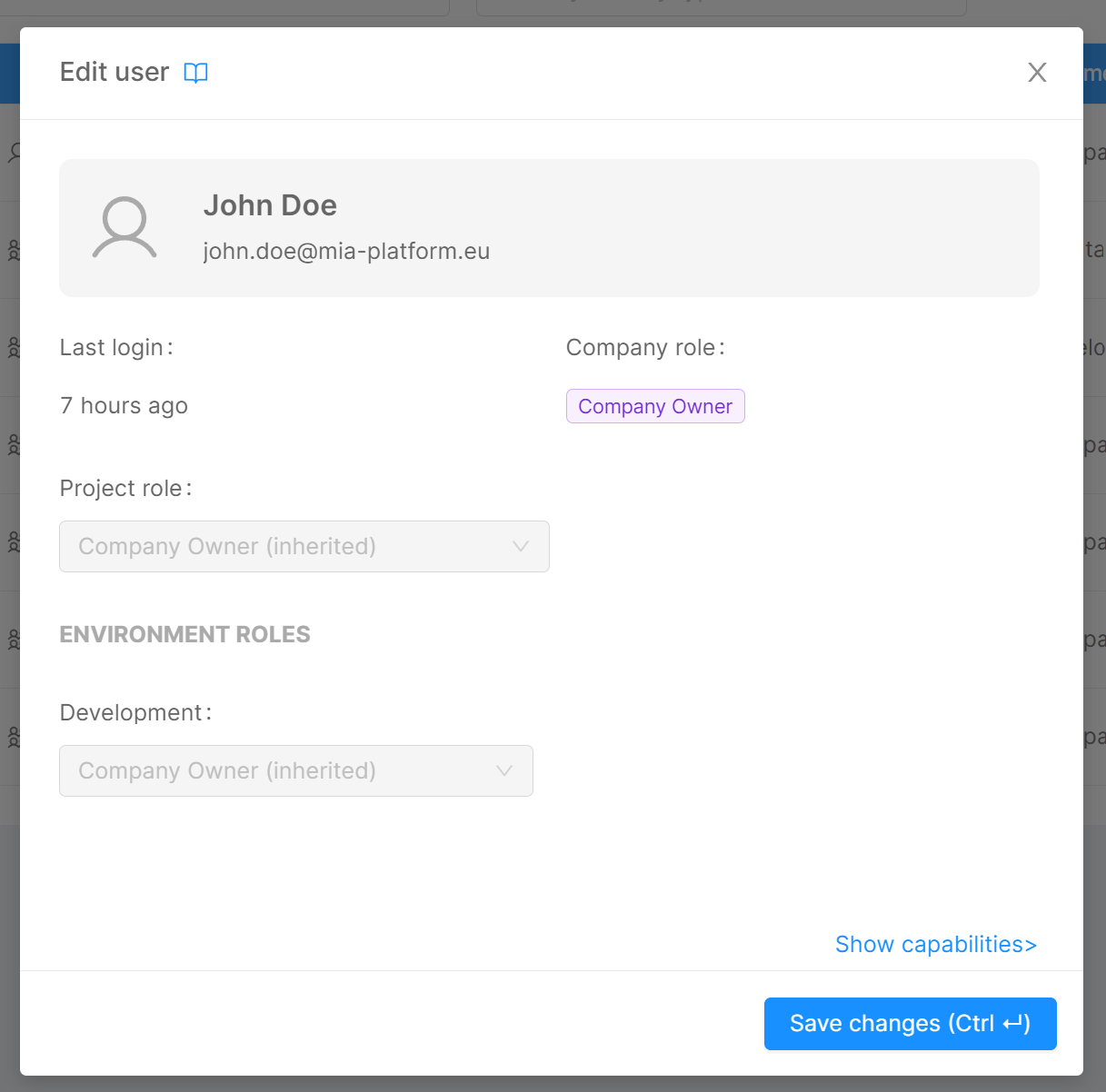This screenshot has height=1092, width=1106.
Task: Click the '7 hours ago' last login value
Action: [x=124, y=406]
